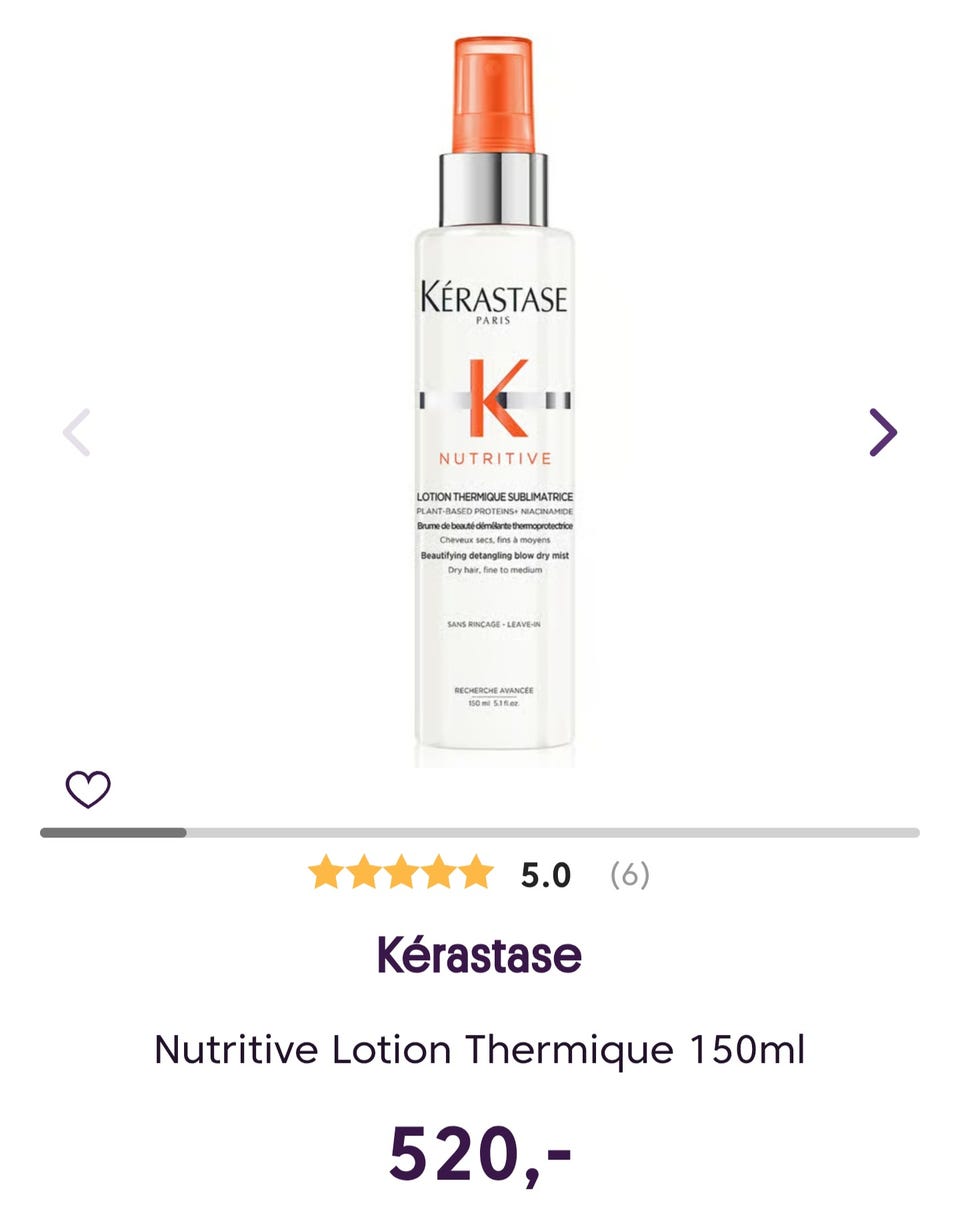Click the fifth yellow rating star
Viewport: 960px width, 1219px height.
476,872
